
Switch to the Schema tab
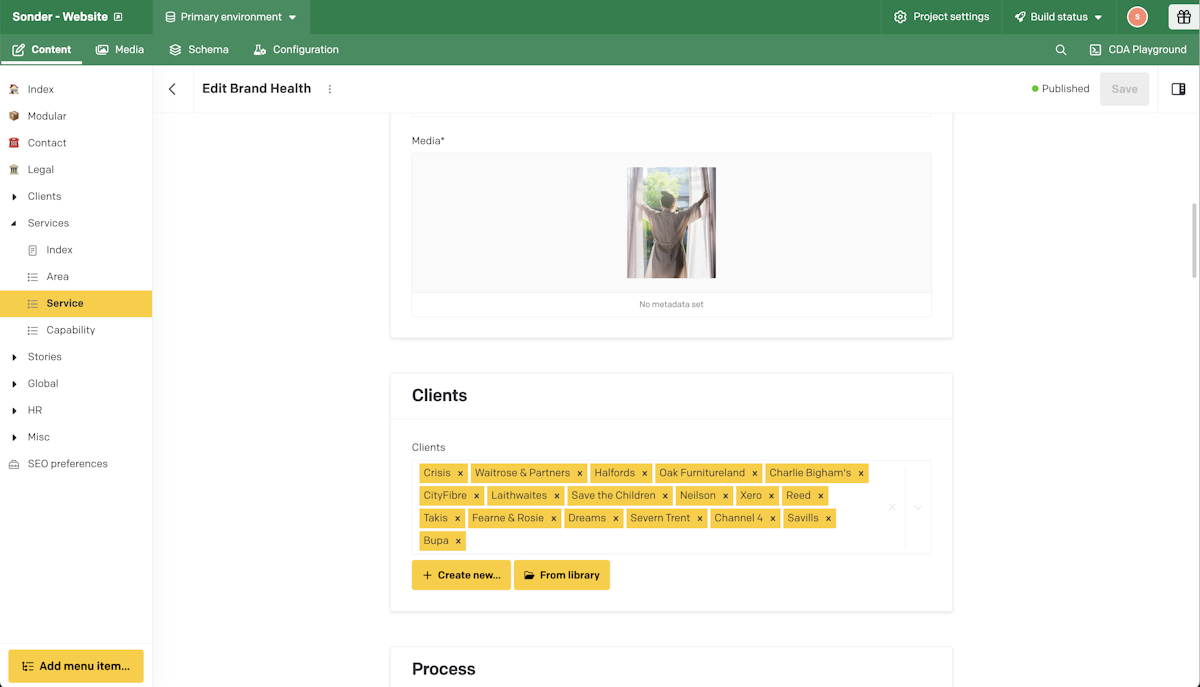point(199,50)
